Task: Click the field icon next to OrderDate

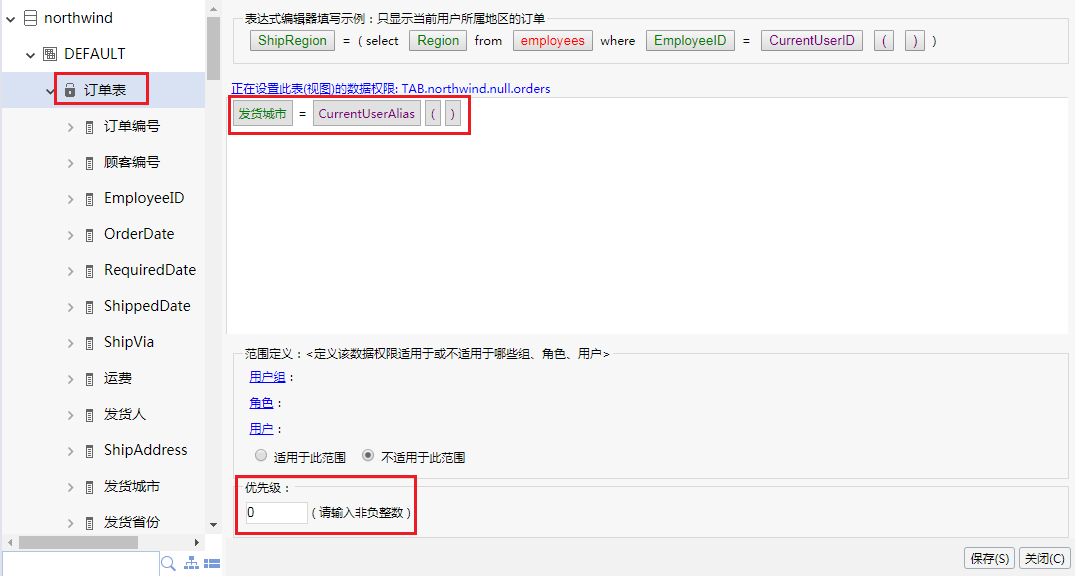Action: pos(89,235)
